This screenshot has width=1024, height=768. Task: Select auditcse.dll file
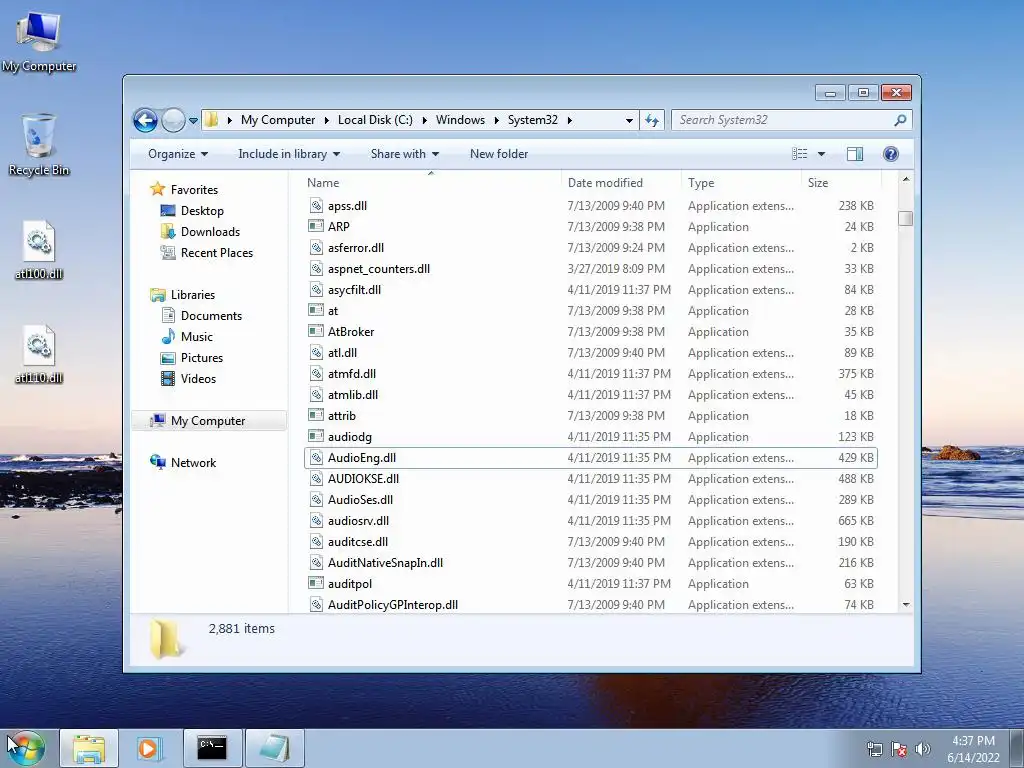(x=358, y=542)
